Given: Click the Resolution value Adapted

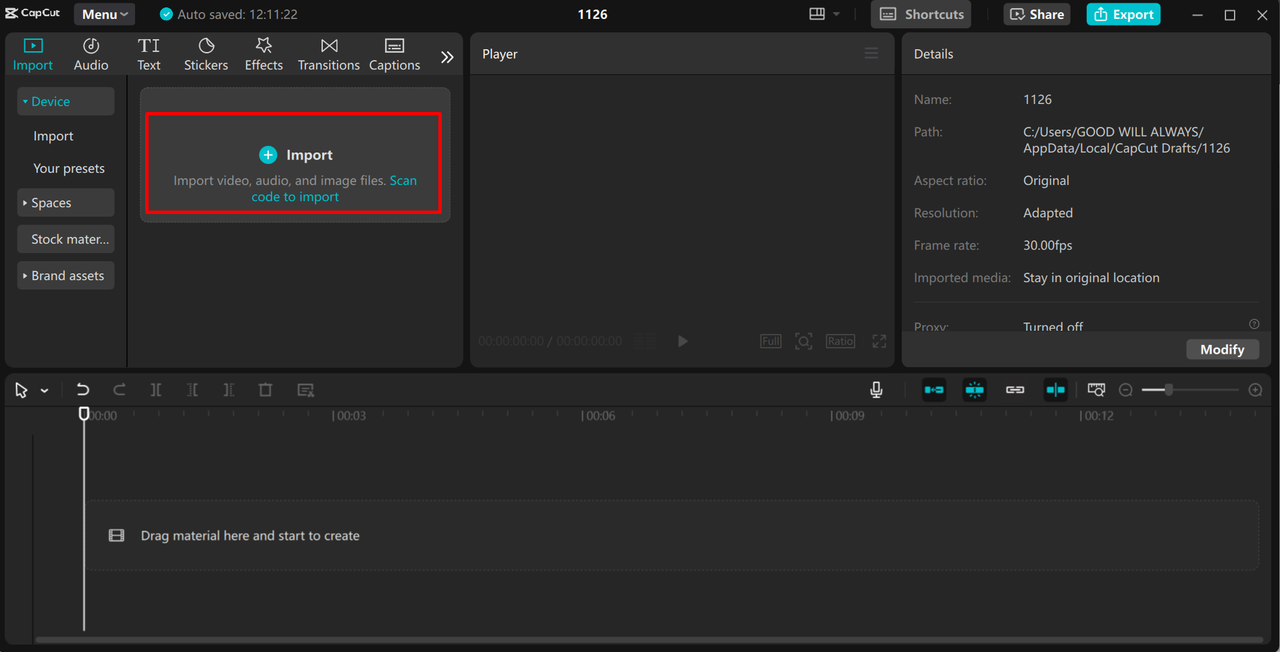Looking at the screenshot, I should pos(1048,213).
